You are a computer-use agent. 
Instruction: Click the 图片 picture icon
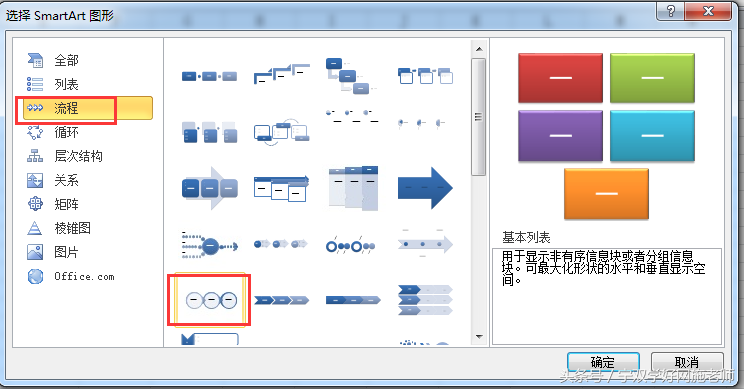pos(35,252)
